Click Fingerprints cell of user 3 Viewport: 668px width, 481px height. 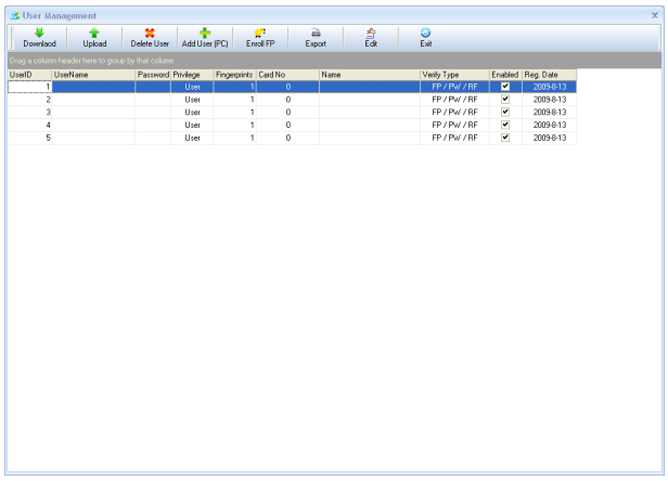[235, 112]
